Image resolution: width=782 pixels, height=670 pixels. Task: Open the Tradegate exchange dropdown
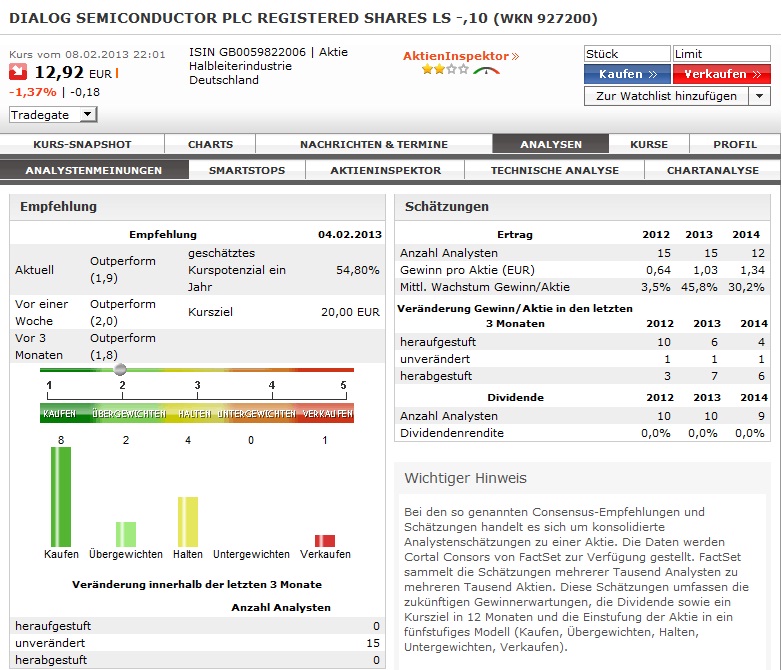click(x=53, y=115)
